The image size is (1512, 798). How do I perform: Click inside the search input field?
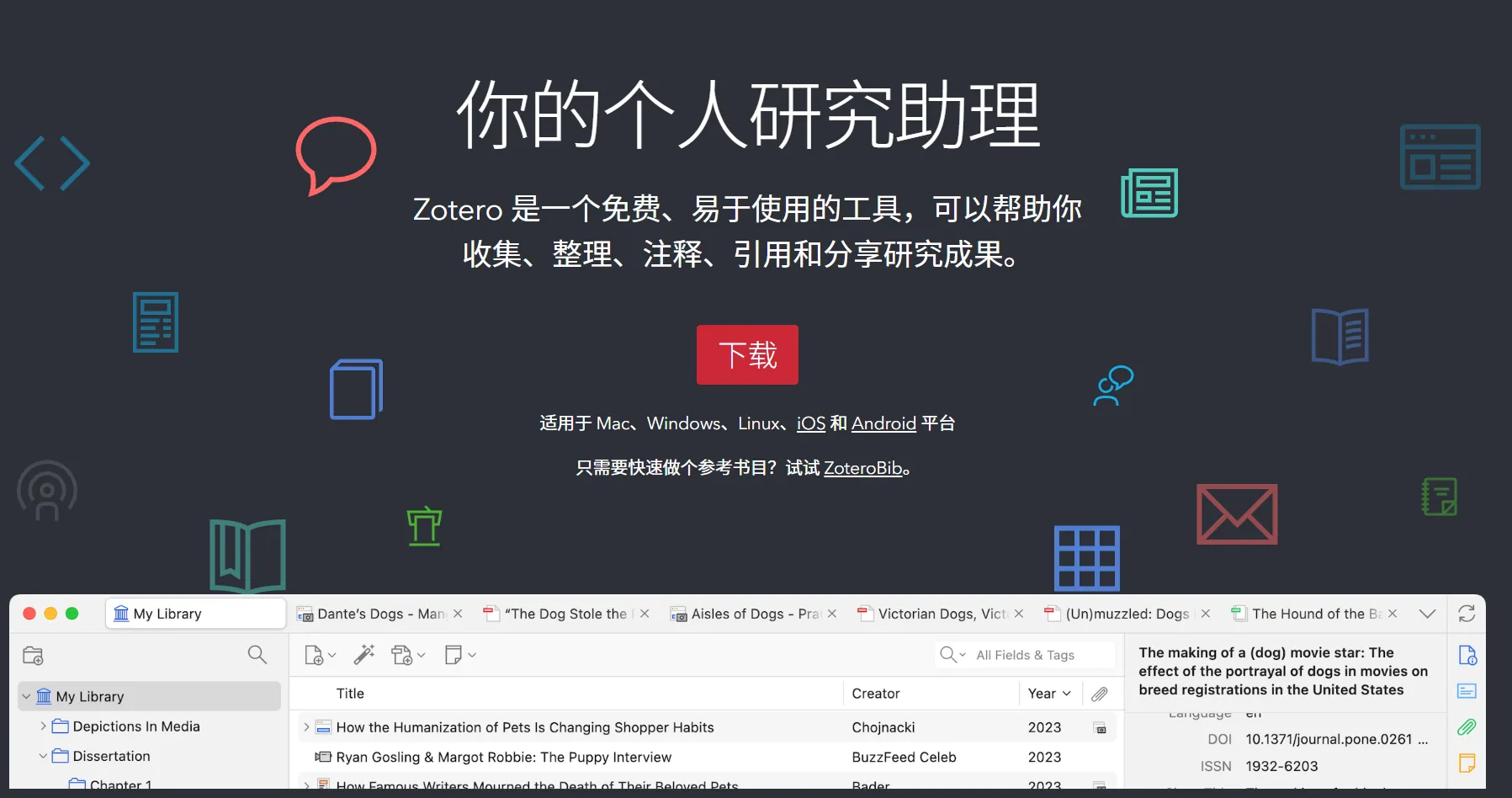[x=1035, y=654]
